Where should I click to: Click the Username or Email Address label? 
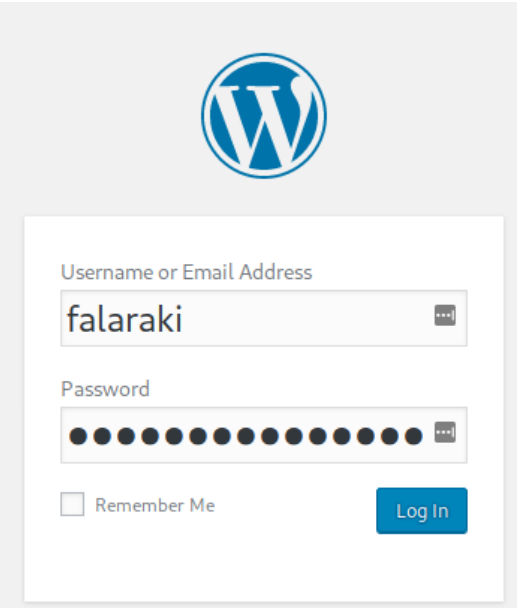[x=187, y=272]
